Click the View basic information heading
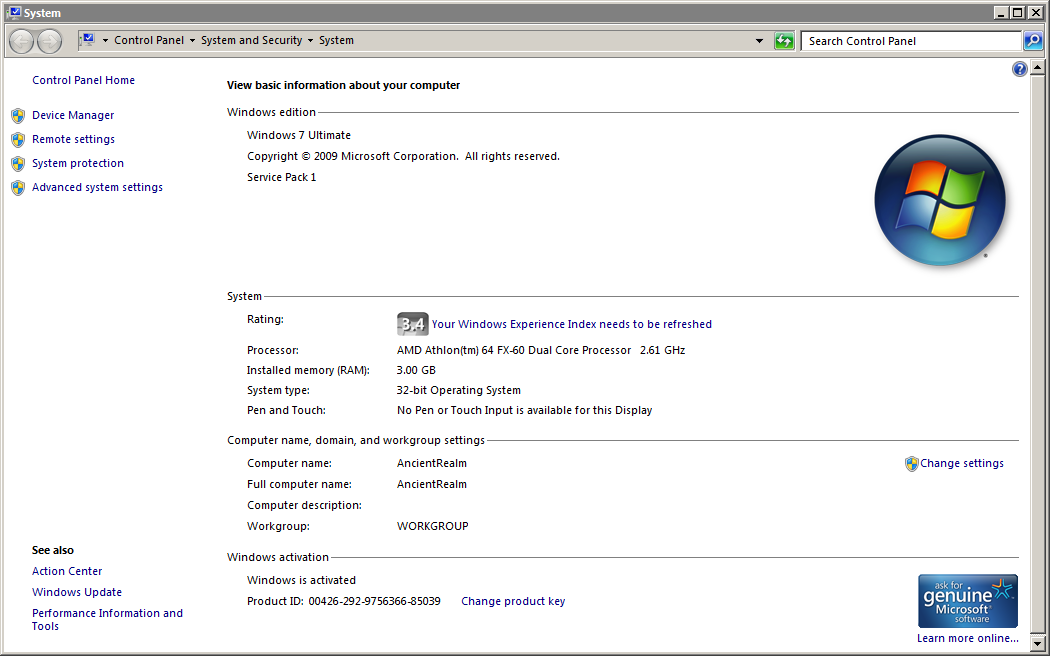 coord(344,85)
